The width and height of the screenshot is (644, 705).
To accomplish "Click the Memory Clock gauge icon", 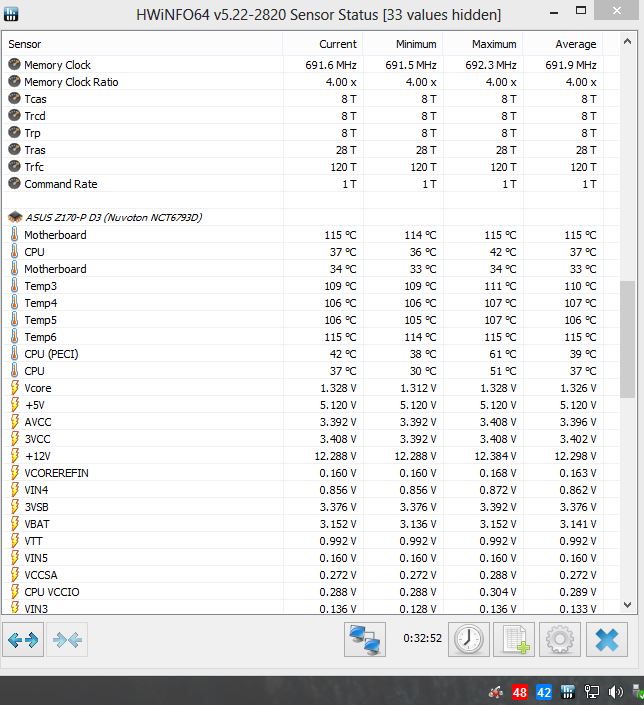I will coord(14,64).
